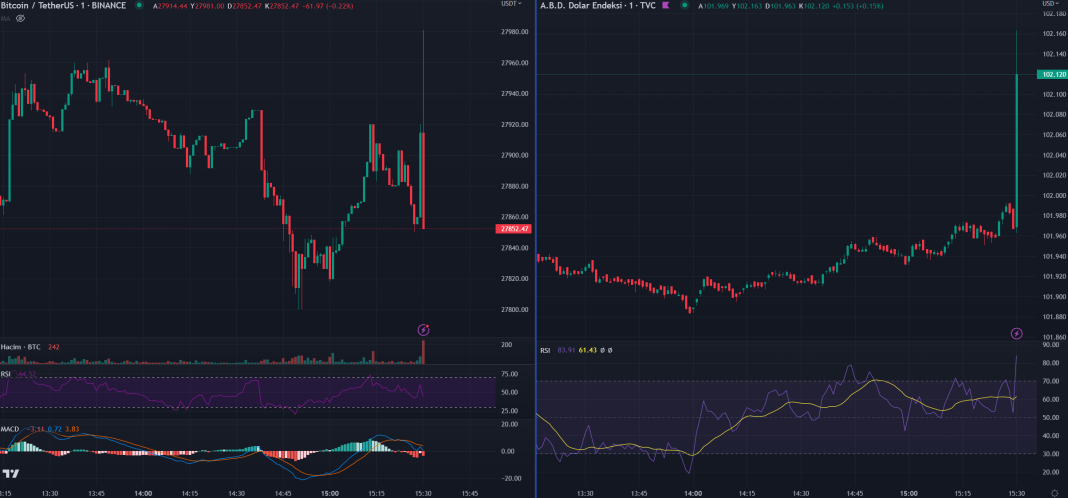The width and height of the screenshot is (1068, 498).
Task: Click the lightning event icon on Bitcoin chart
Action: coord(423,329)
